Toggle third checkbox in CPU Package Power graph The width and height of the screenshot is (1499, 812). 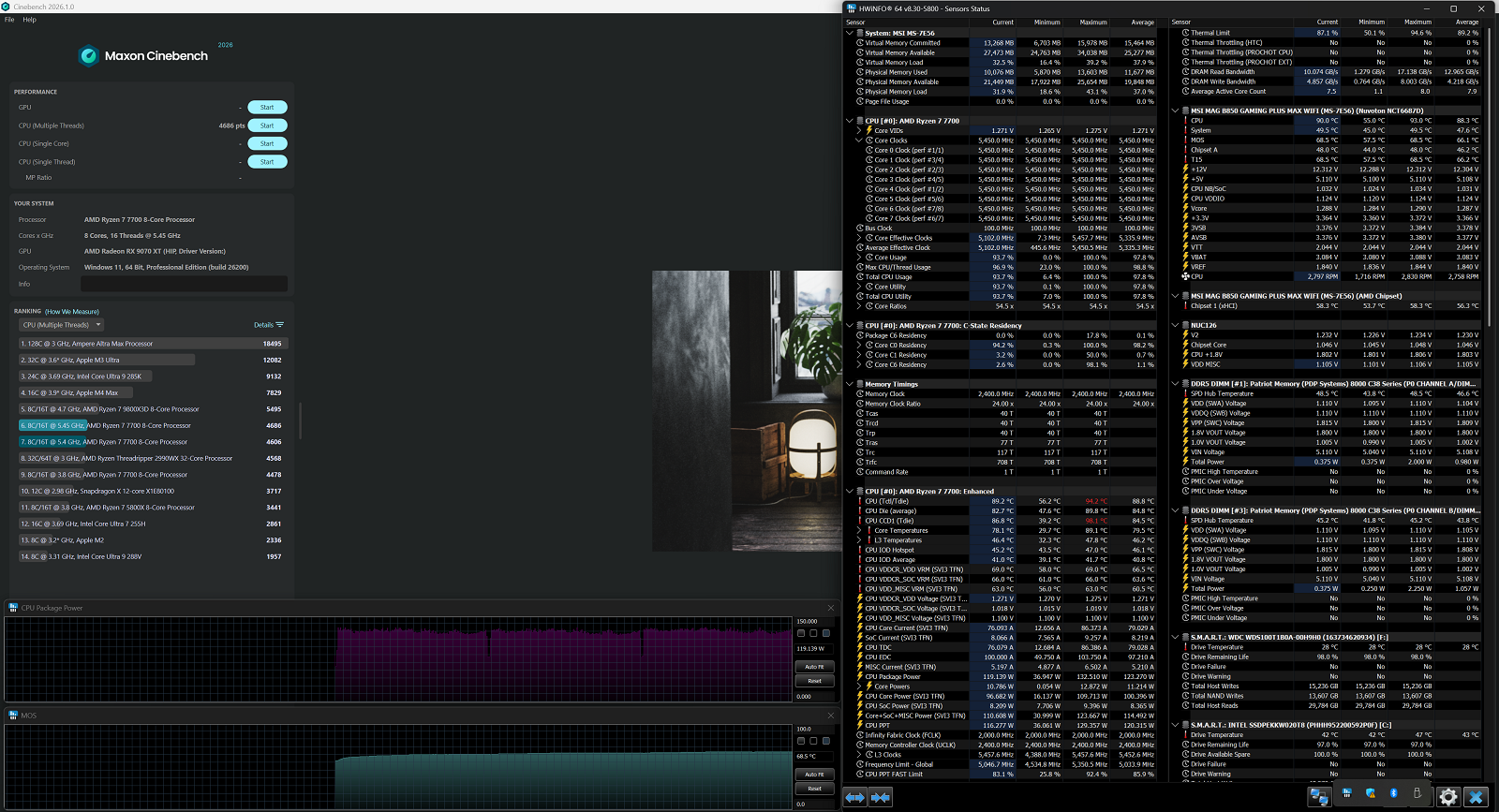(x=825, y=633)
